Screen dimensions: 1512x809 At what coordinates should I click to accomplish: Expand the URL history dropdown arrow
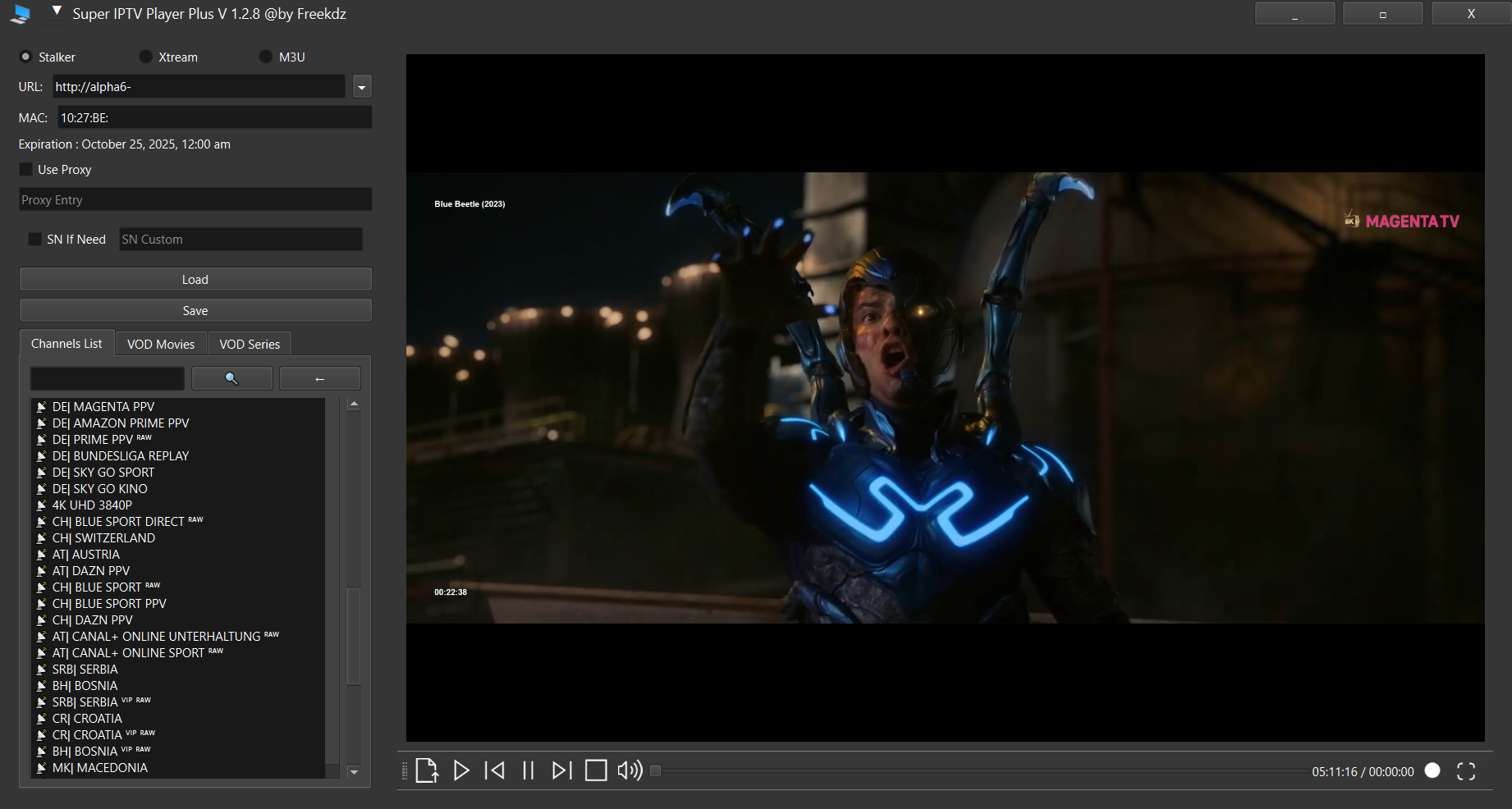pos(362,87)
